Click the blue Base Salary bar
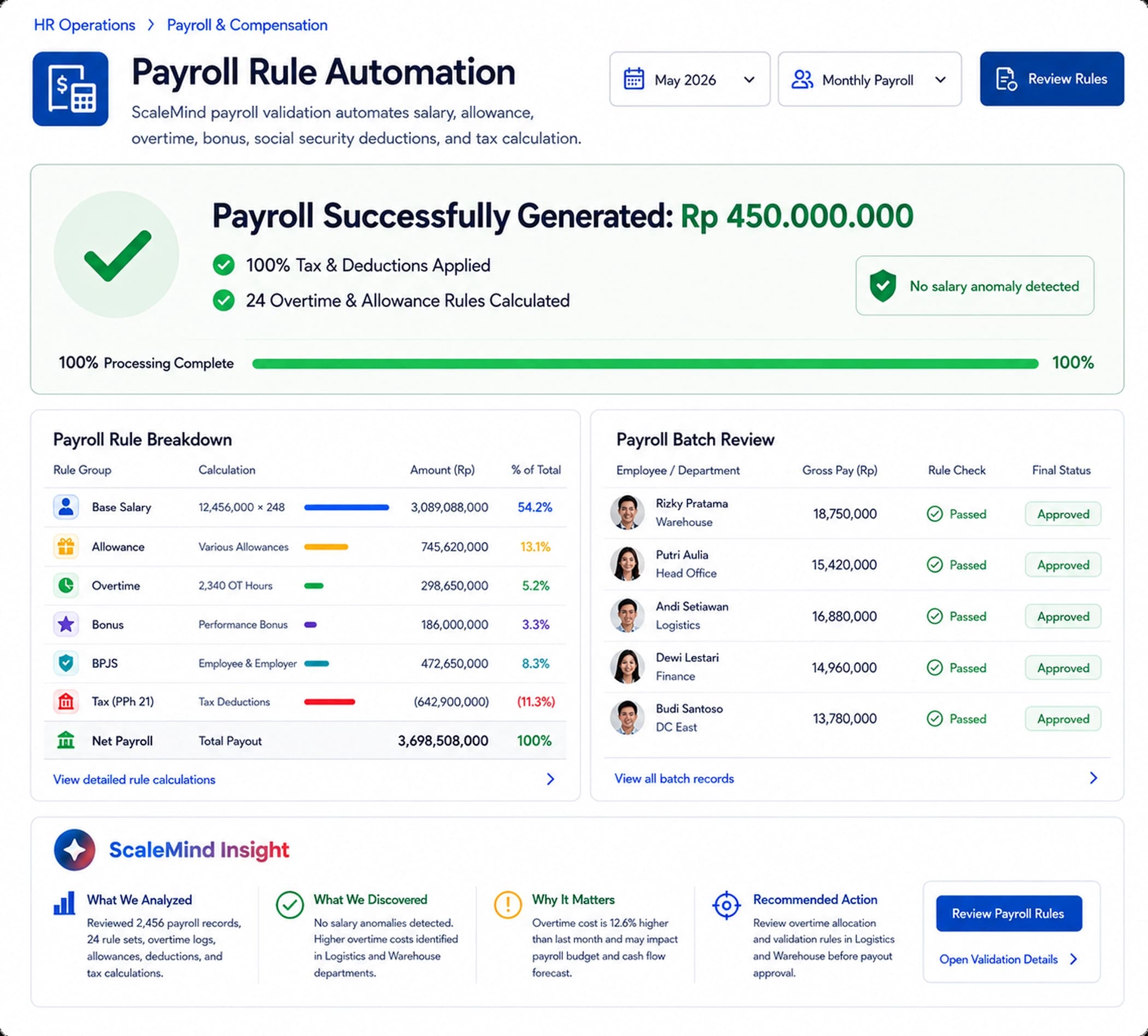The height and width of the screenshot is (1036, 1148). click(346, 507)
